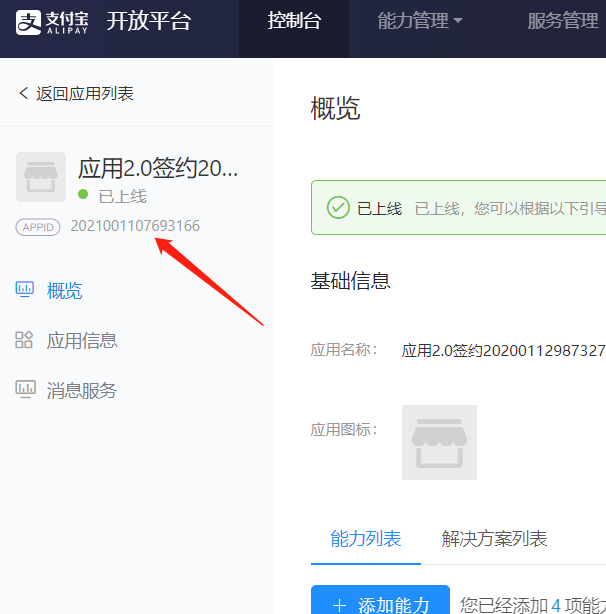This screenshot has height=614, width=606.
Task: Switch to the 能力列表 tab
Action: coord(366,539)
